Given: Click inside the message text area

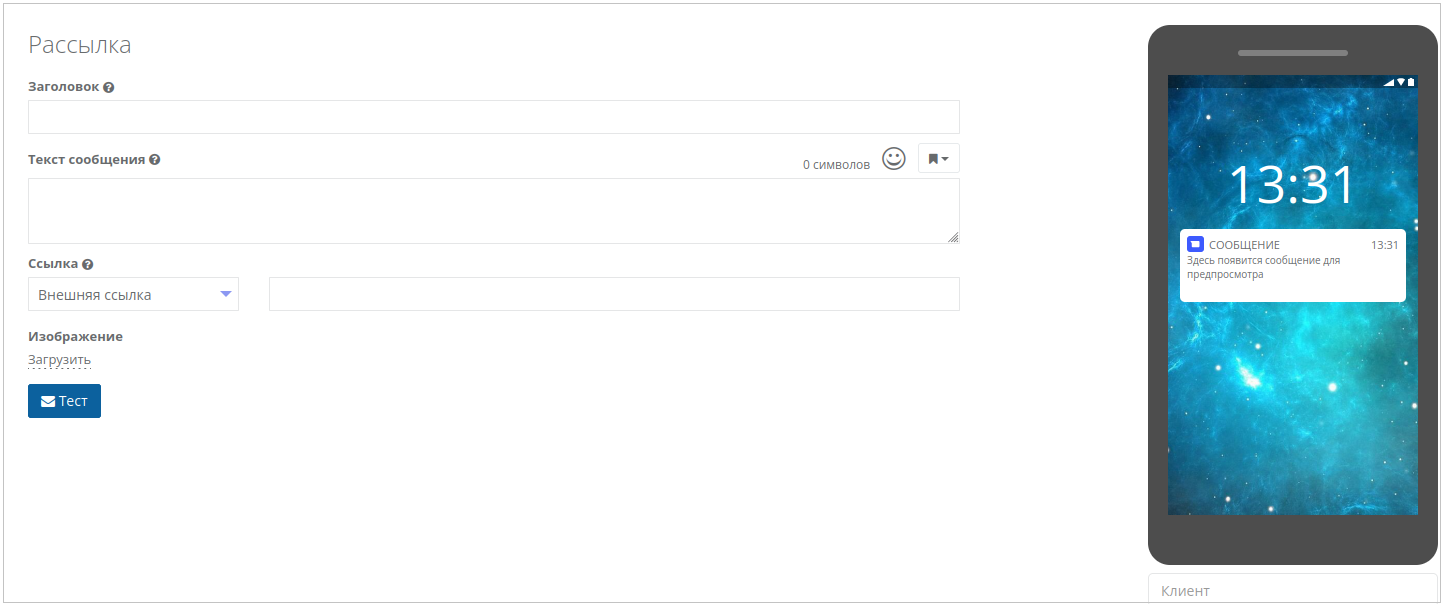Looking at the screenshot, I should tap(493, 210).
